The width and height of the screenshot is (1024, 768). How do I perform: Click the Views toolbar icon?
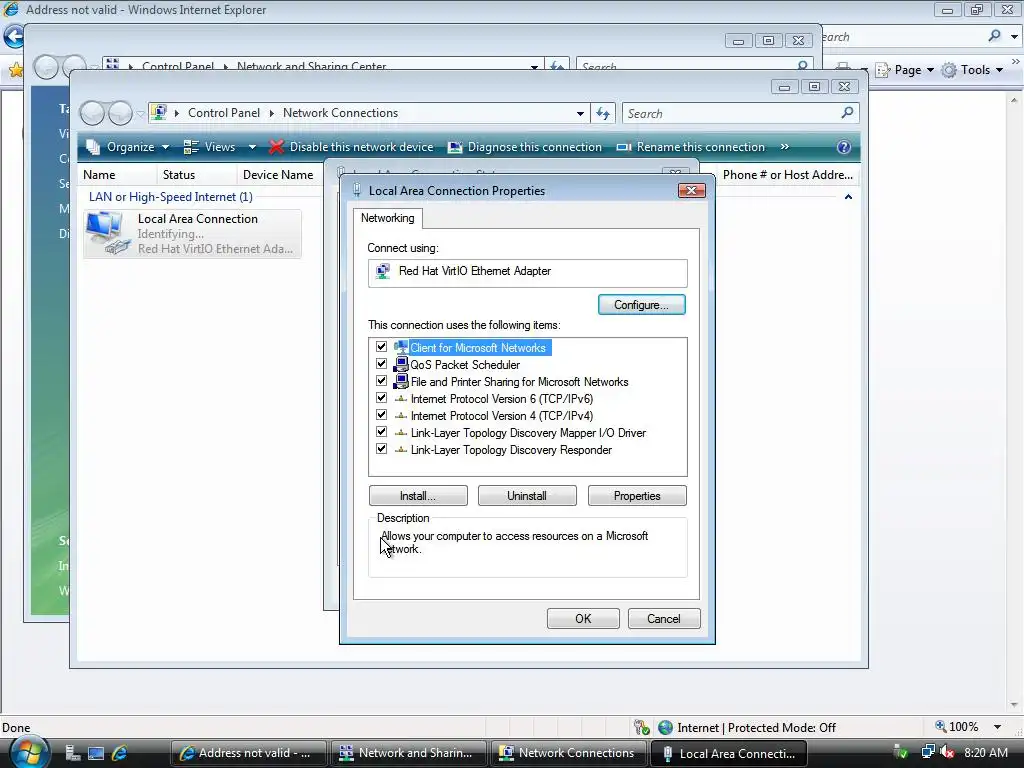click(x=191, y=147)
